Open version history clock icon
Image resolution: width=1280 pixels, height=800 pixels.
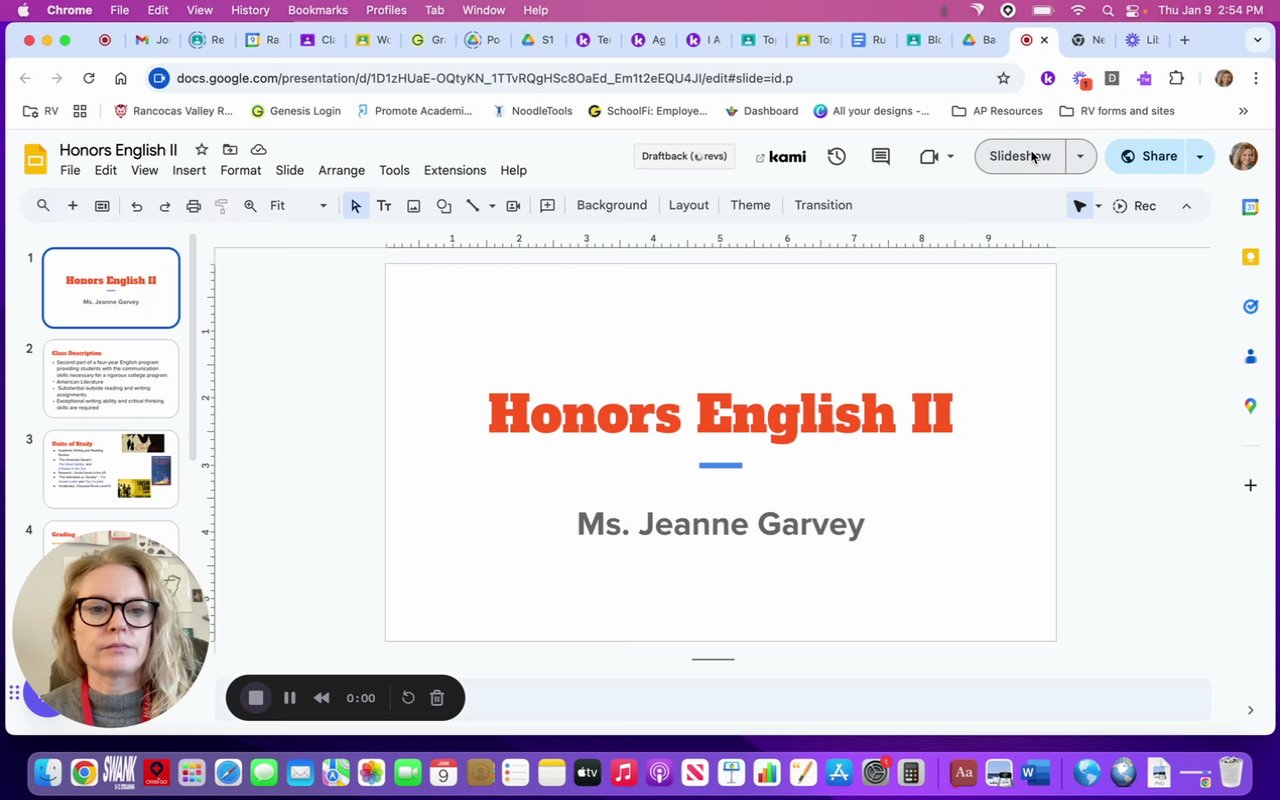(836, 156)
